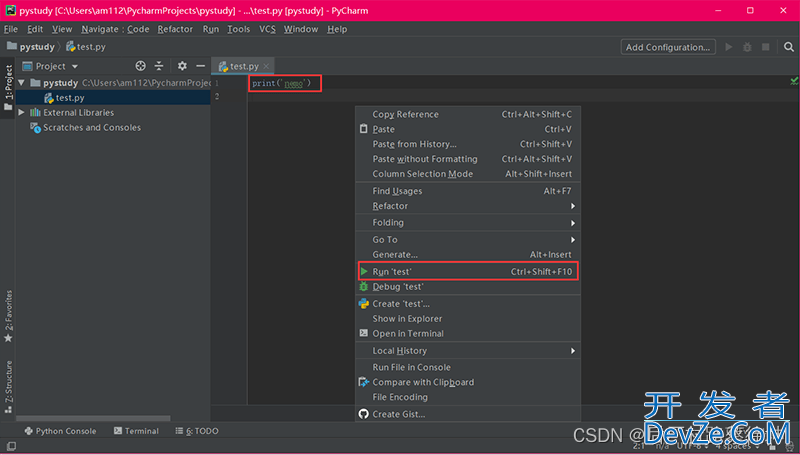Expand the External Libraries tree node
The image size is (800, 455).
[21, 112]
